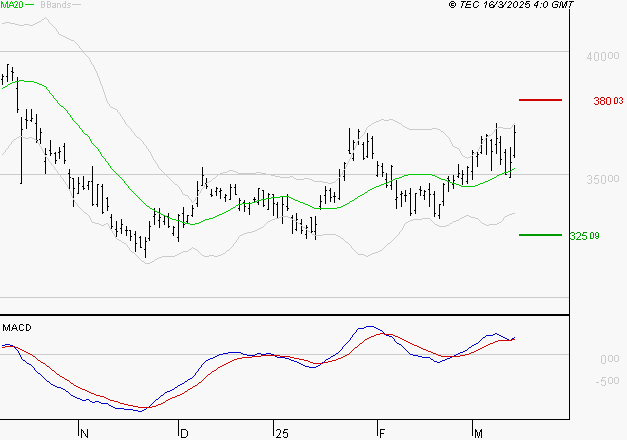Viewport: 627px width, 440px height.
Task: Click the MA20 legend label
Action: pos(12,5)
